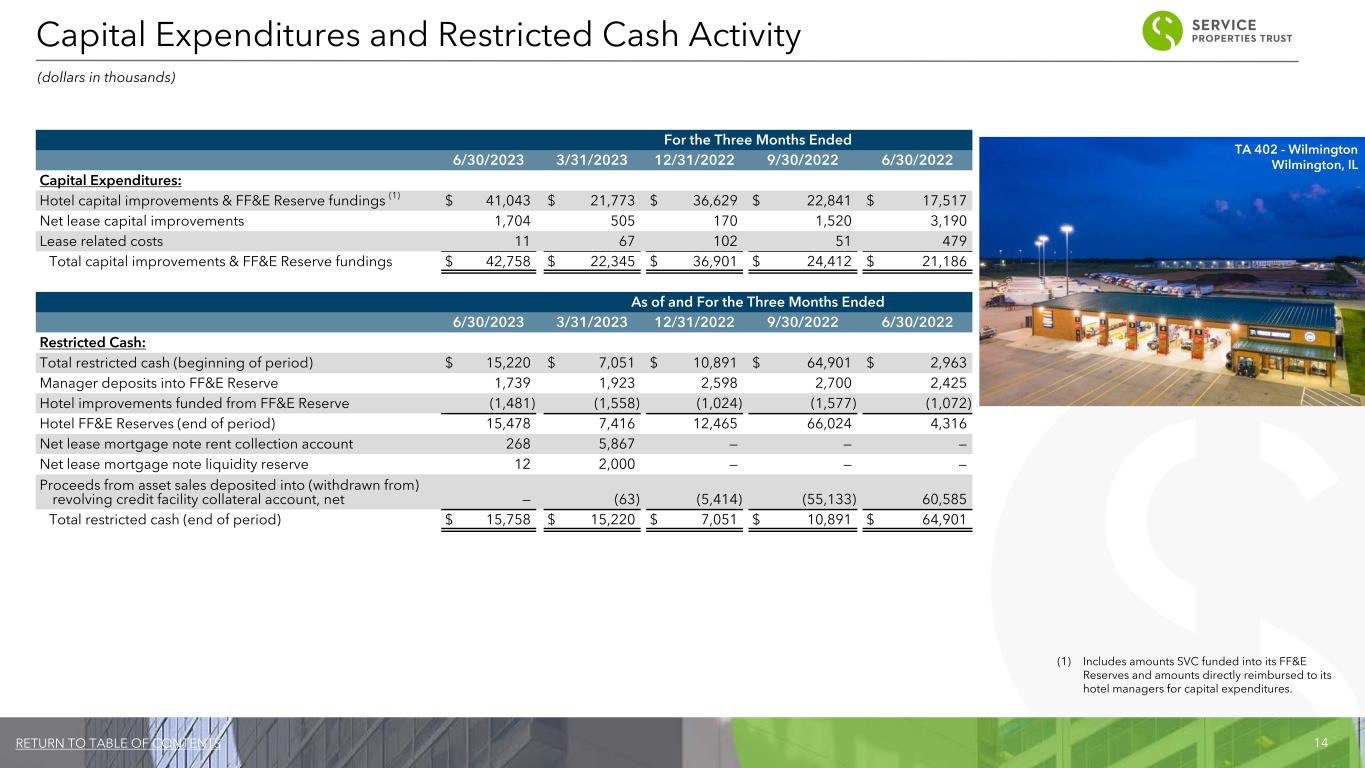Click the Capital Expenditures: section heading
The width and height of the screenshot is (1365, 768).
pos(110,180)
